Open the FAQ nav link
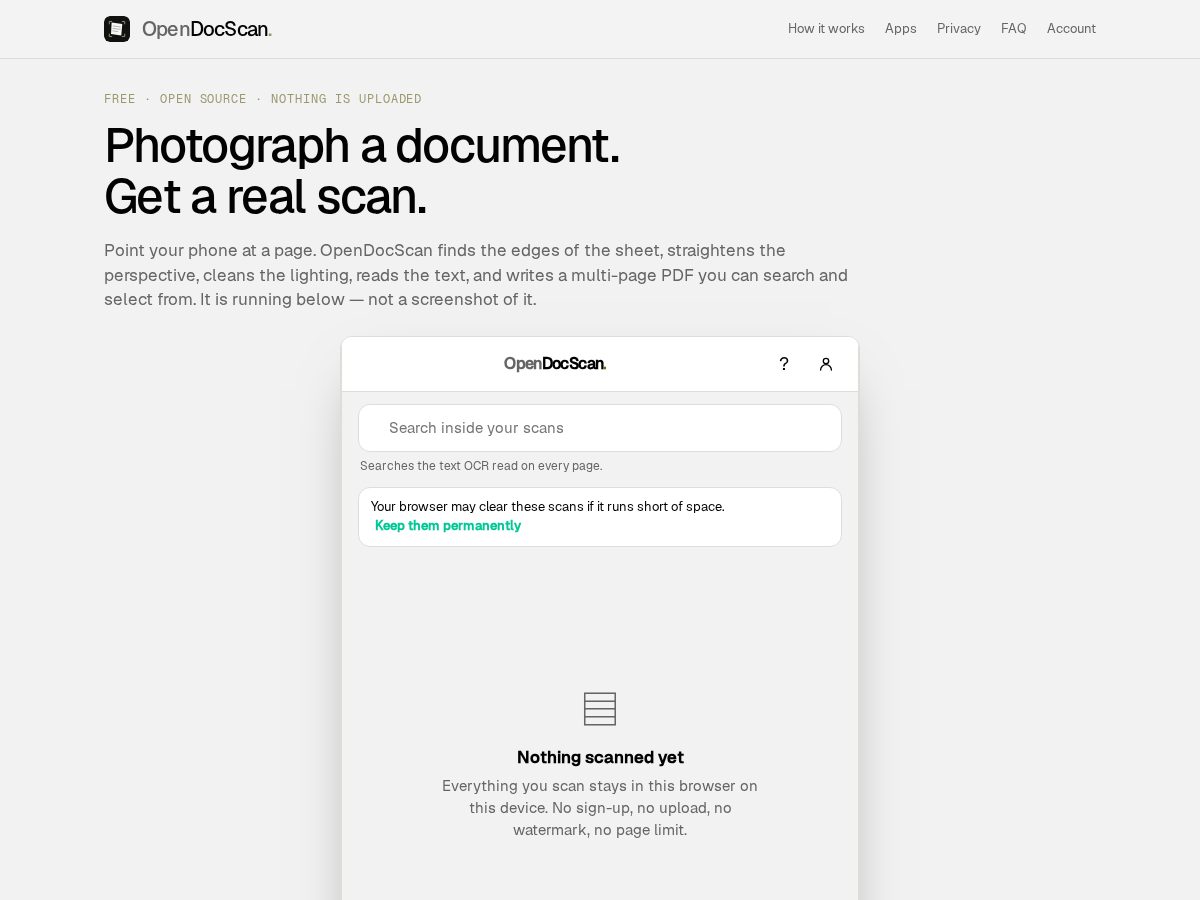Viewport: 1200px width, 900px height. point(1013,29)
